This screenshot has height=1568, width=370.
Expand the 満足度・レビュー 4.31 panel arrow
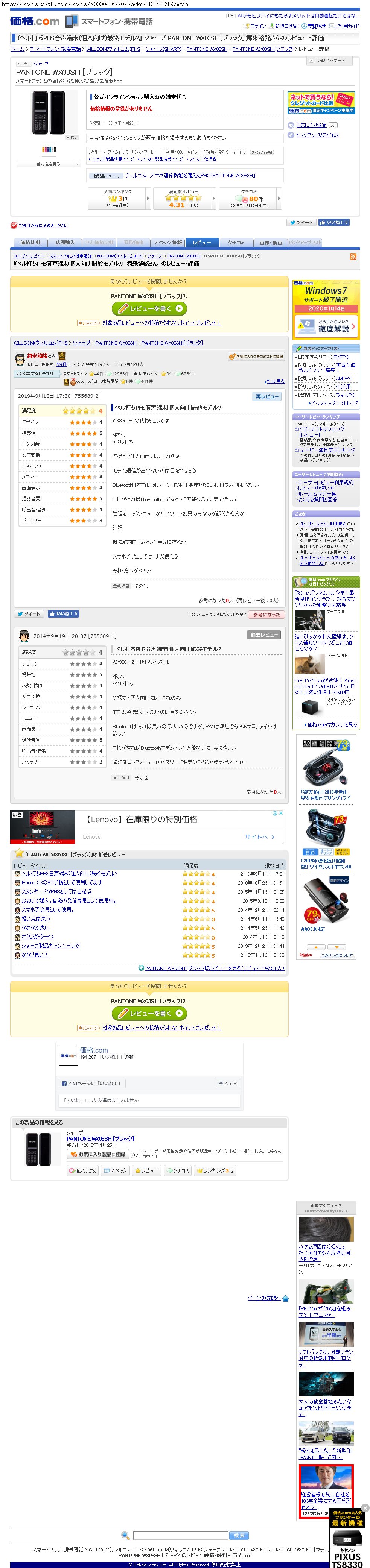(x=213, y=199)
